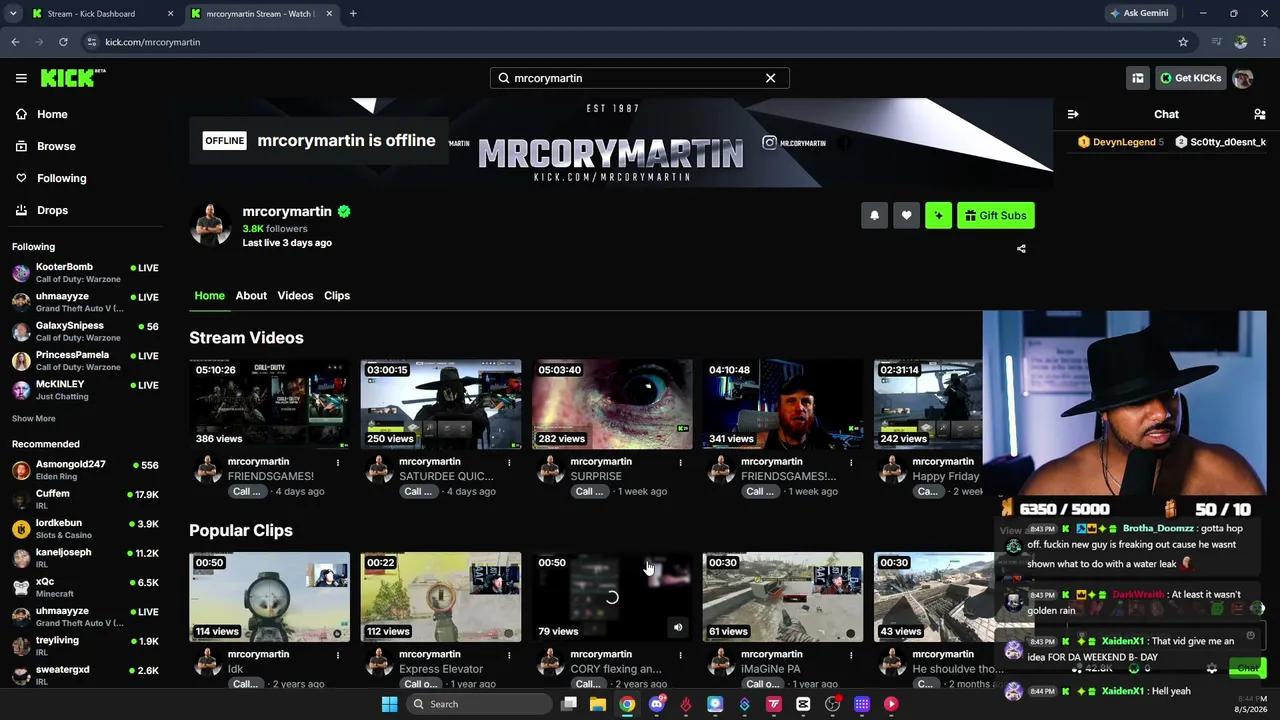Image resolution: width=1280 pixels, height=720 pixels.
Task: Open McKINLEY channel in sidebar
Action: [x=85, y=389]
